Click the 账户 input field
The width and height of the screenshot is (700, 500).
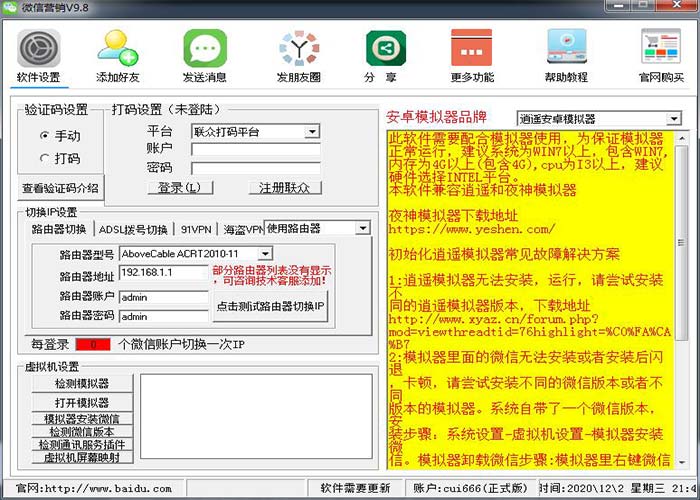tap(256, 149)
